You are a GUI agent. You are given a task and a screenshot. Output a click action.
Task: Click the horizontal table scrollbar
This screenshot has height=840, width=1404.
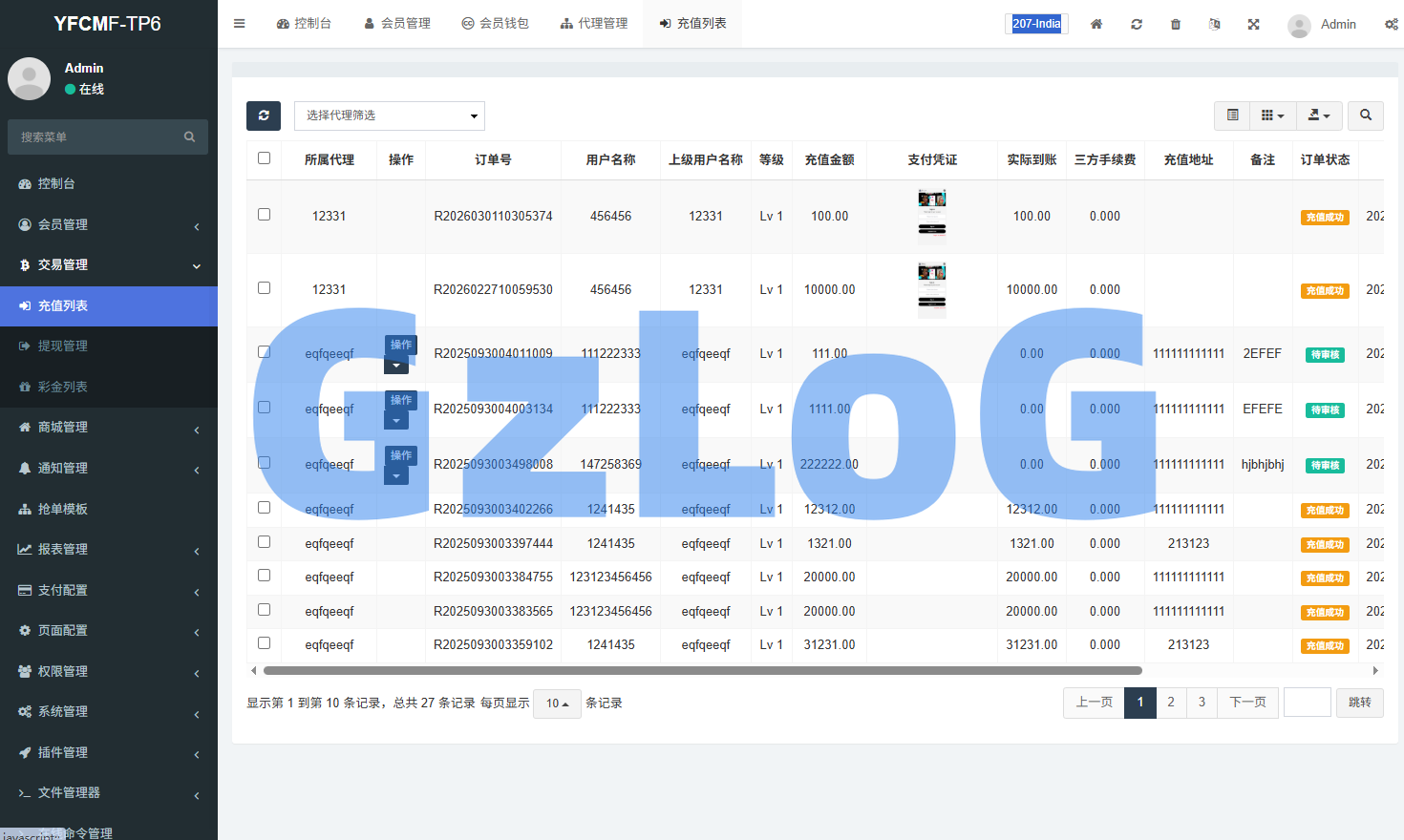tap(702, 670)
